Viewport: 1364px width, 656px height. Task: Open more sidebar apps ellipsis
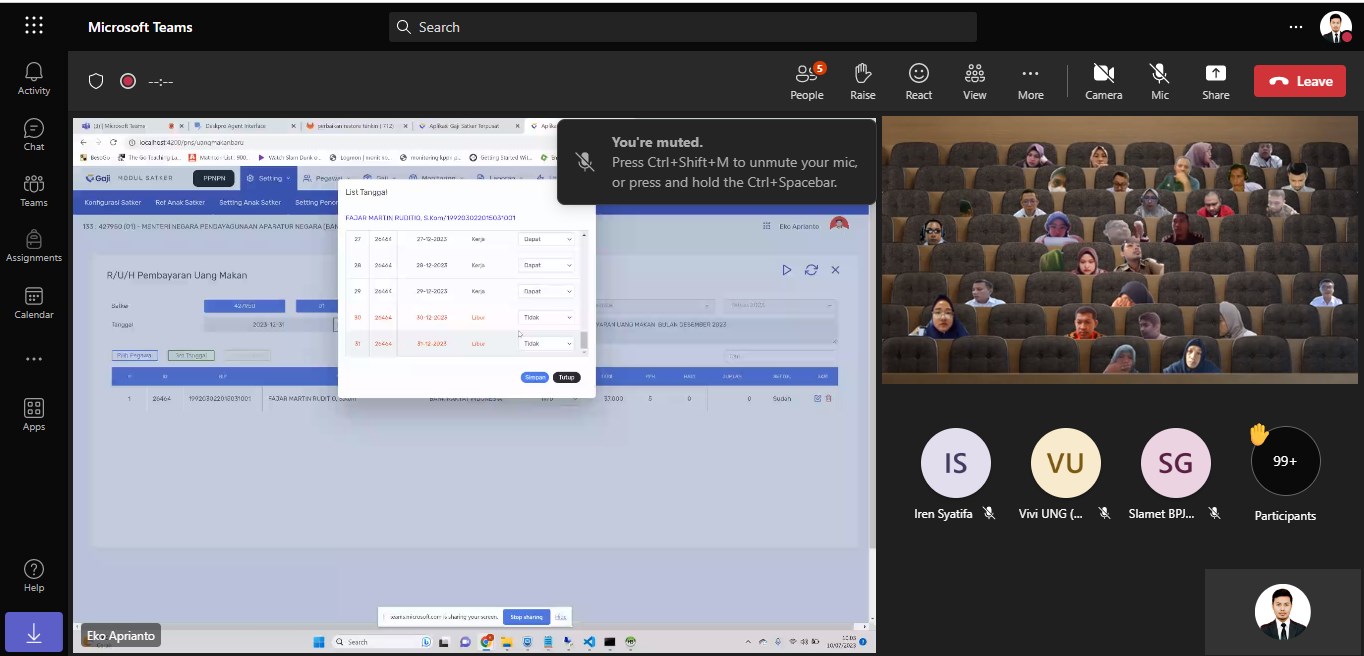point(34,359)
